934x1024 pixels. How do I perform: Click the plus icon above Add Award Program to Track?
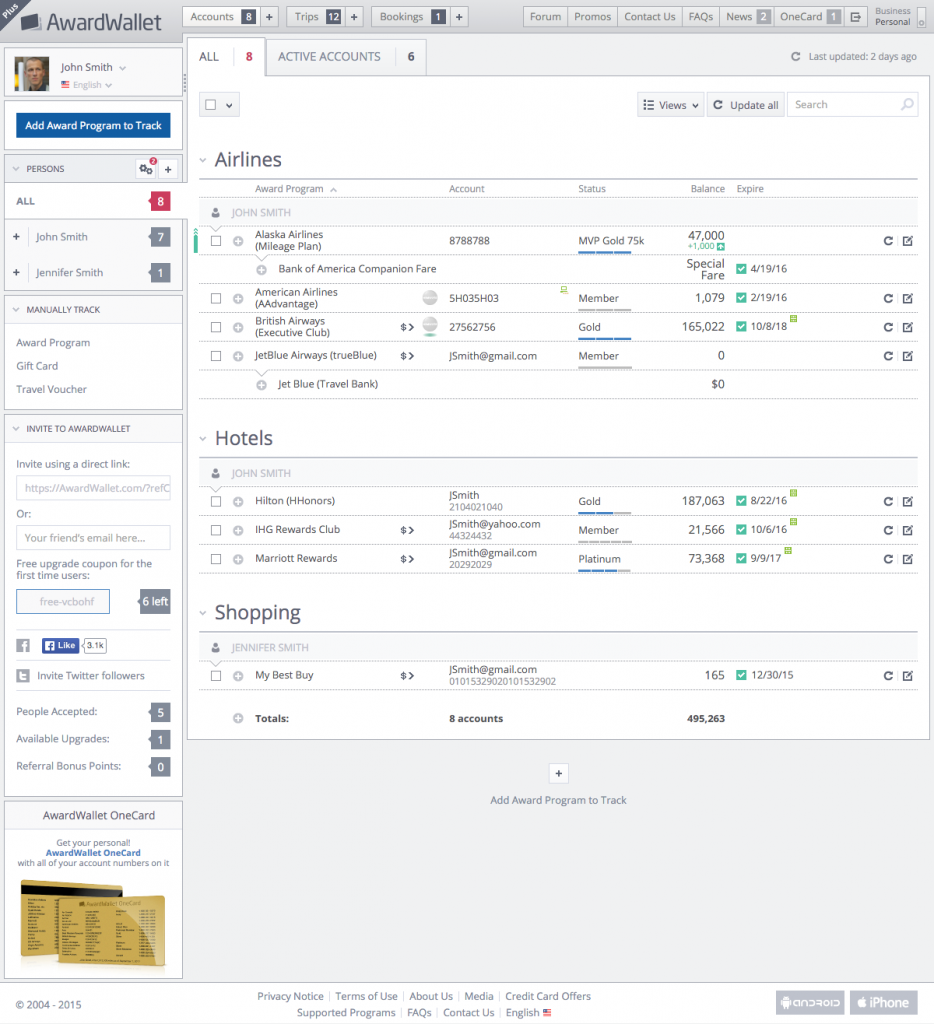click(x=558, y=774)
